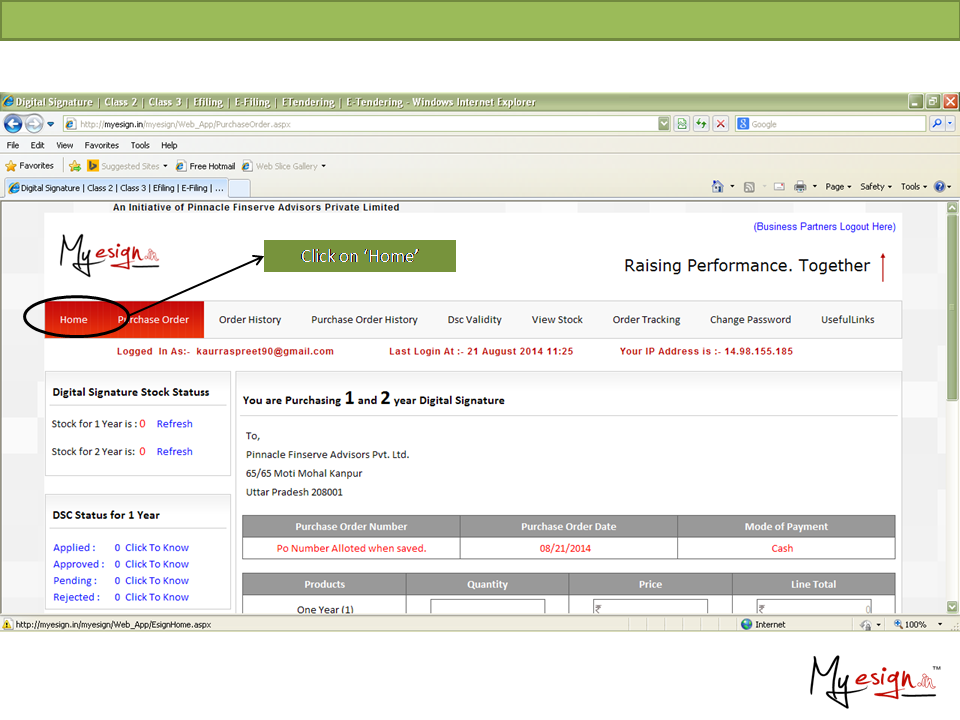Expand the Page dropdown menu
Viewport: 960px width, 720px height.
(838, 187)
